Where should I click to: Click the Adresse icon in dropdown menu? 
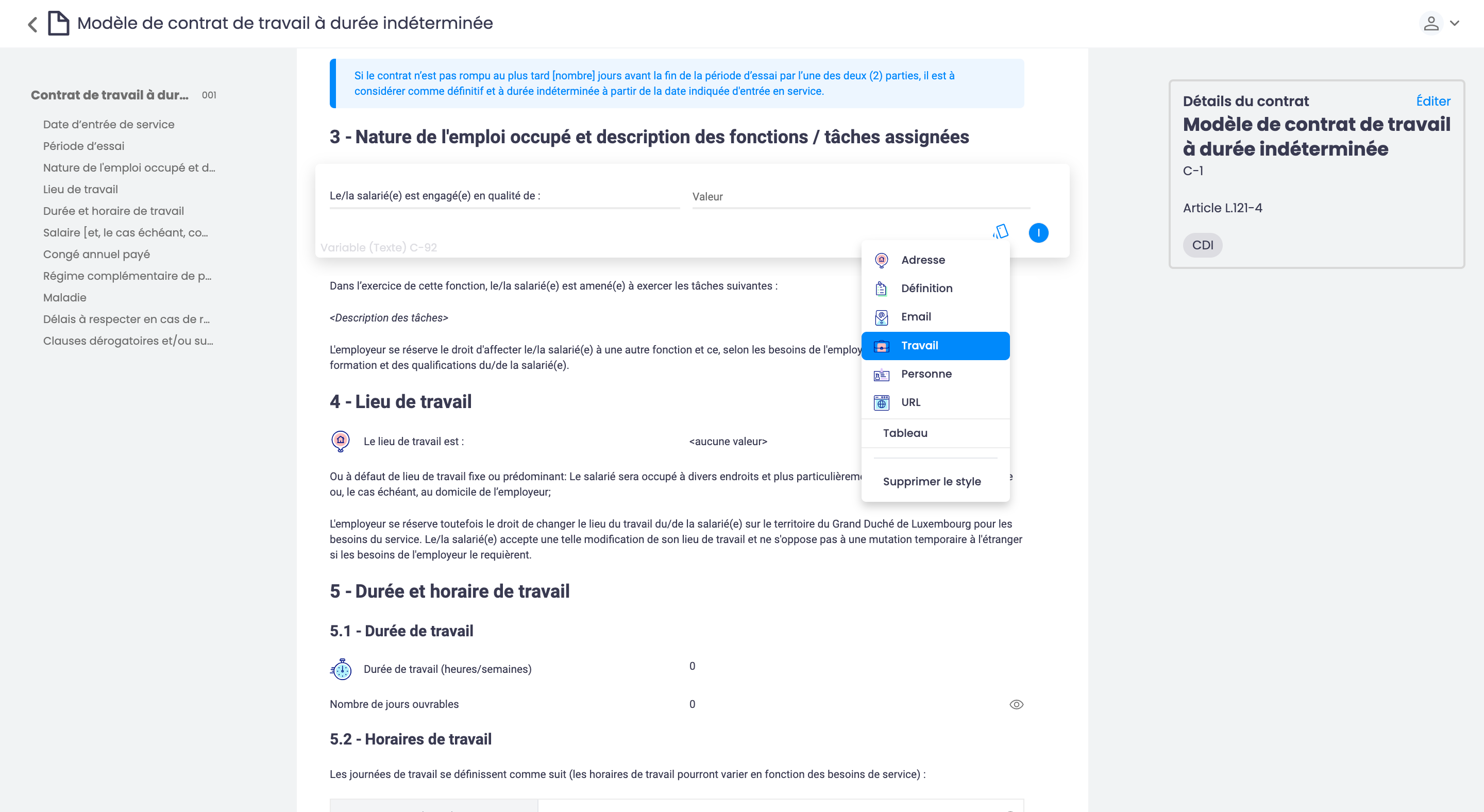click(x=881, y=260)
